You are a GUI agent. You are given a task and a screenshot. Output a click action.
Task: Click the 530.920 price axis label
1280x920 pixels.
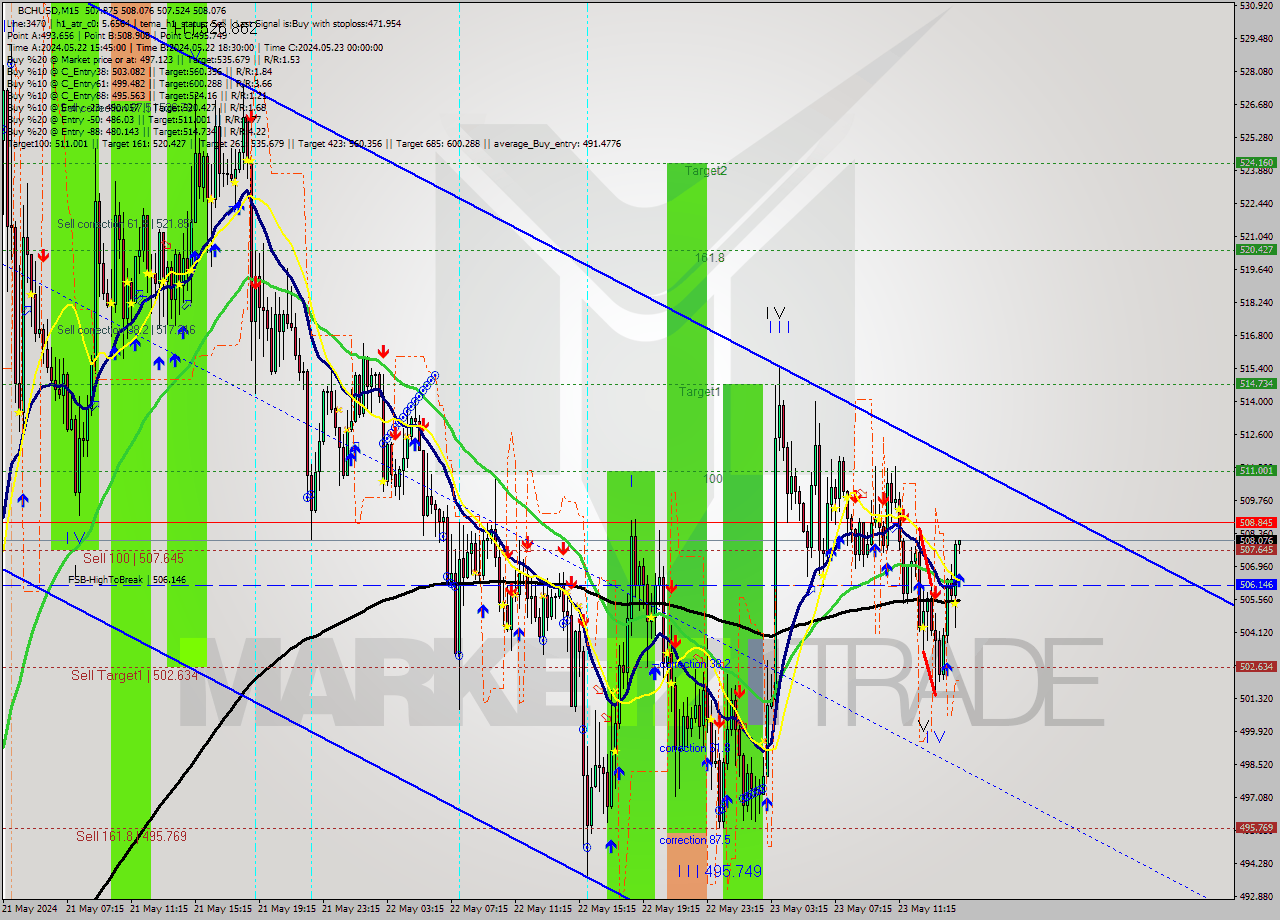coord(1256,6)
